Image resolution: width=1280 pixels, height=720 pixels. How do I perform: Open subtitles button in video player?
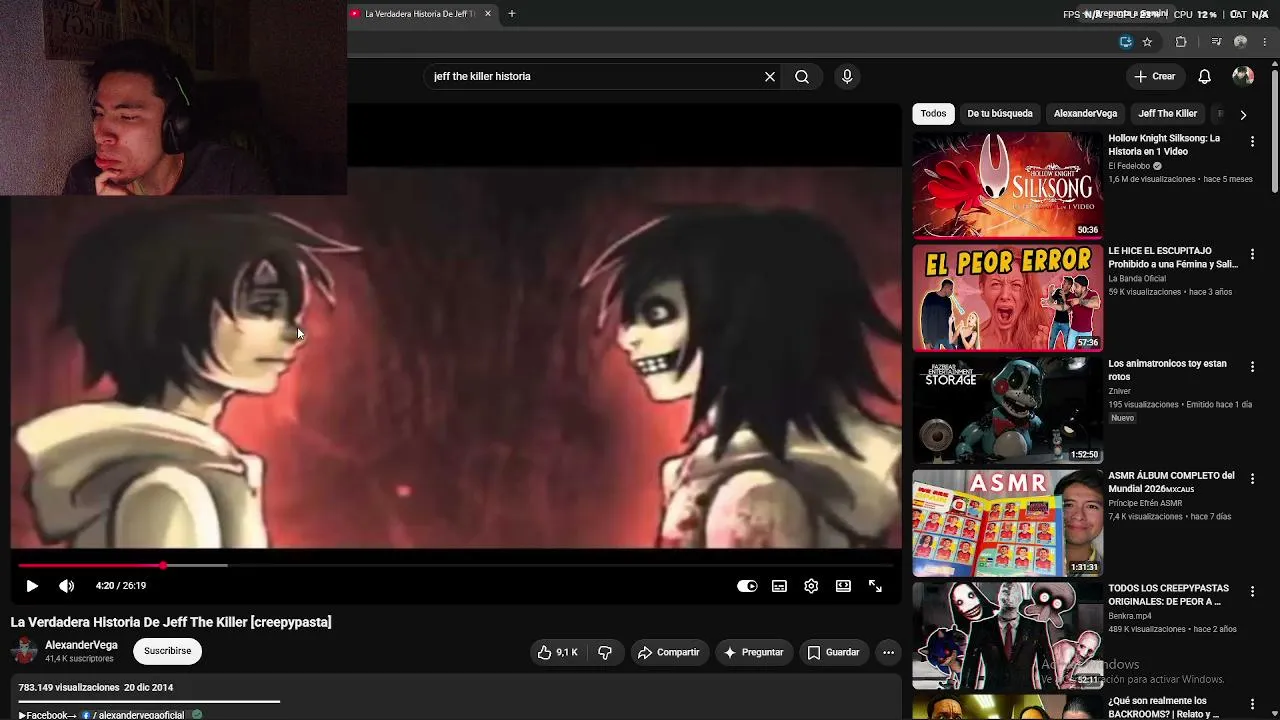click(x=779, y=586)
